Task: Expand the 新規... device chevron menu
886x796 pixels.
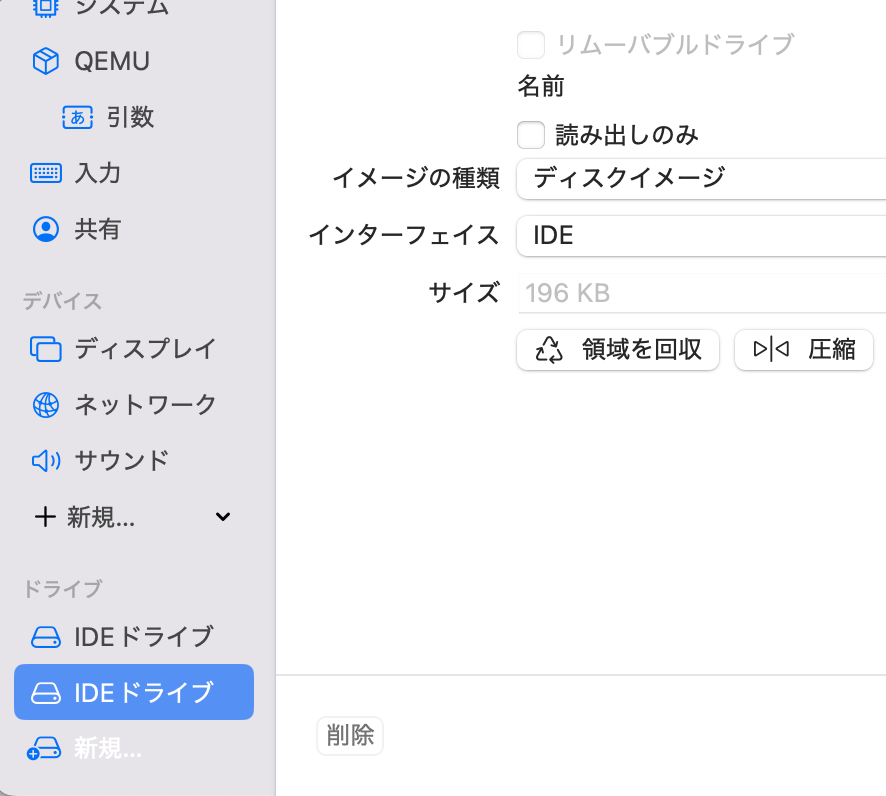Action: pyautogui.click(x=223, y=517)
